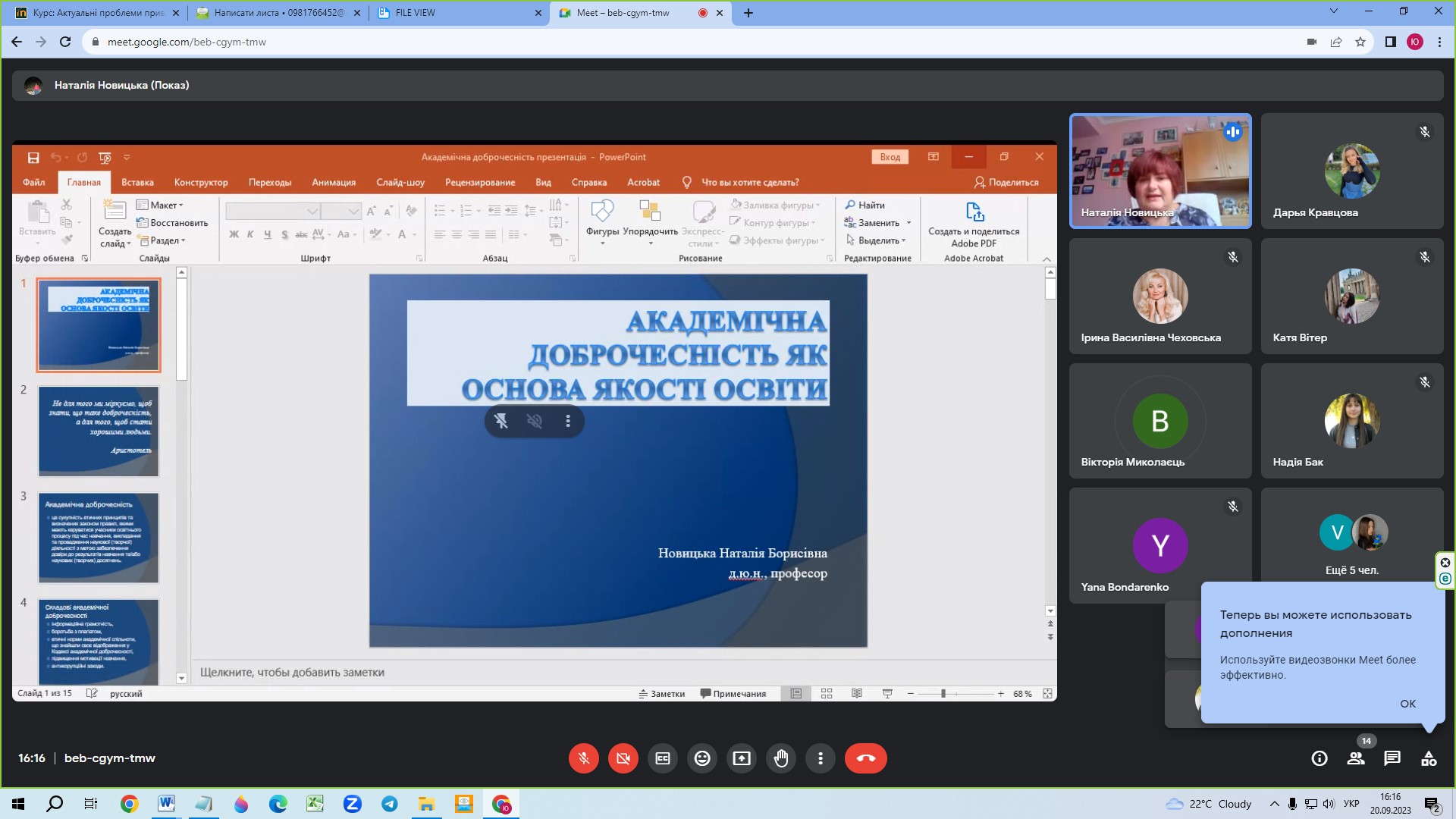This screenshot has width=1456, height=819.
Task: Open the emoji reactions panel
Action: click(x=702, y=758)
